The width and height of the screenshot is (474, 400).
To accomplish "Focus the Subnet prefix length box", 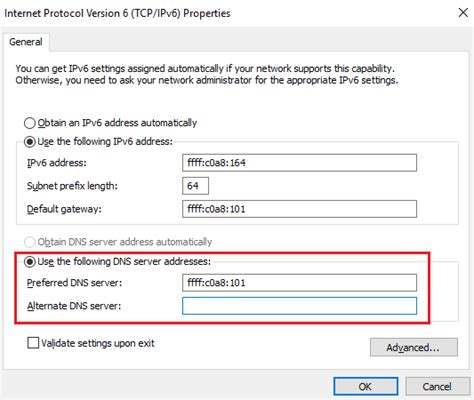I will click(195, 186).
